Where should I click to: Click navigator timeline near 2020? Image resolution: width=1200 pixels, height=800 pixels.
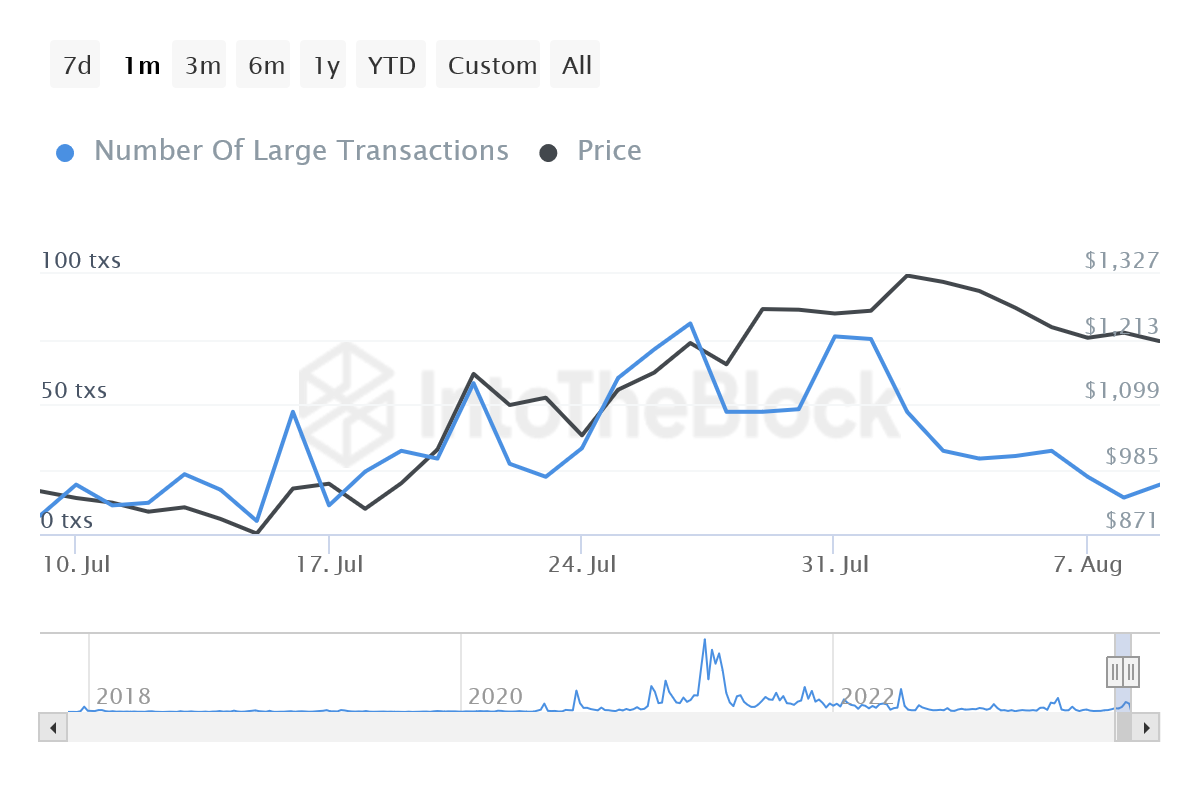pyautogui.click(x=495, y=695)
